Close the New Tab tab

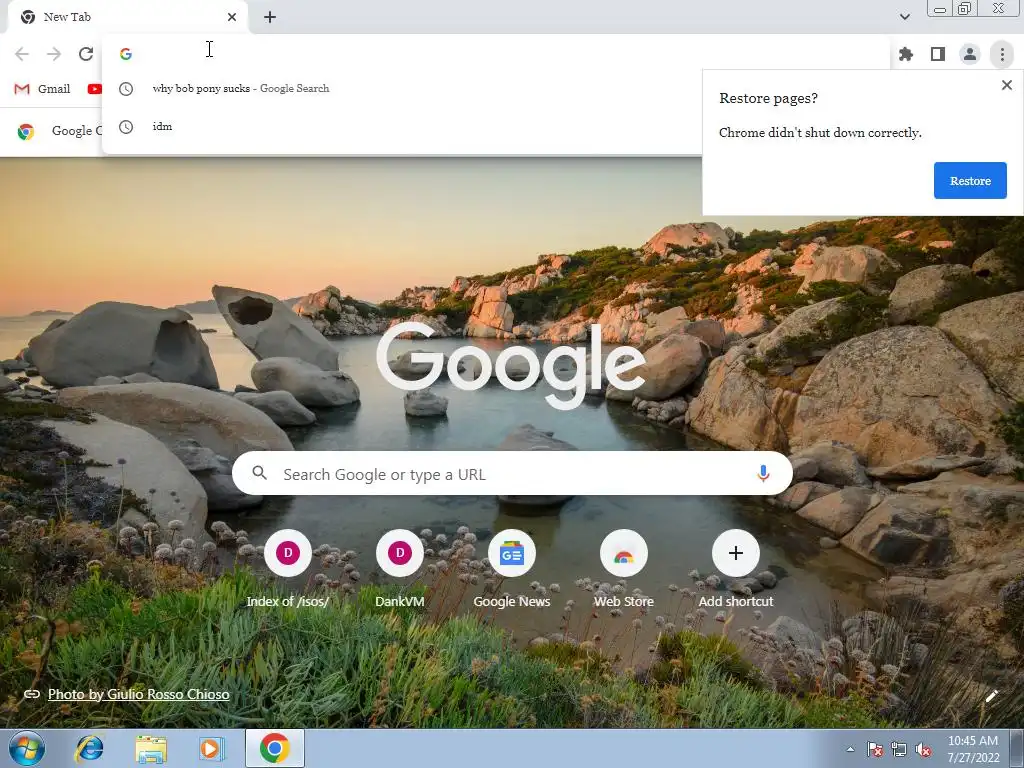point(232,17)
